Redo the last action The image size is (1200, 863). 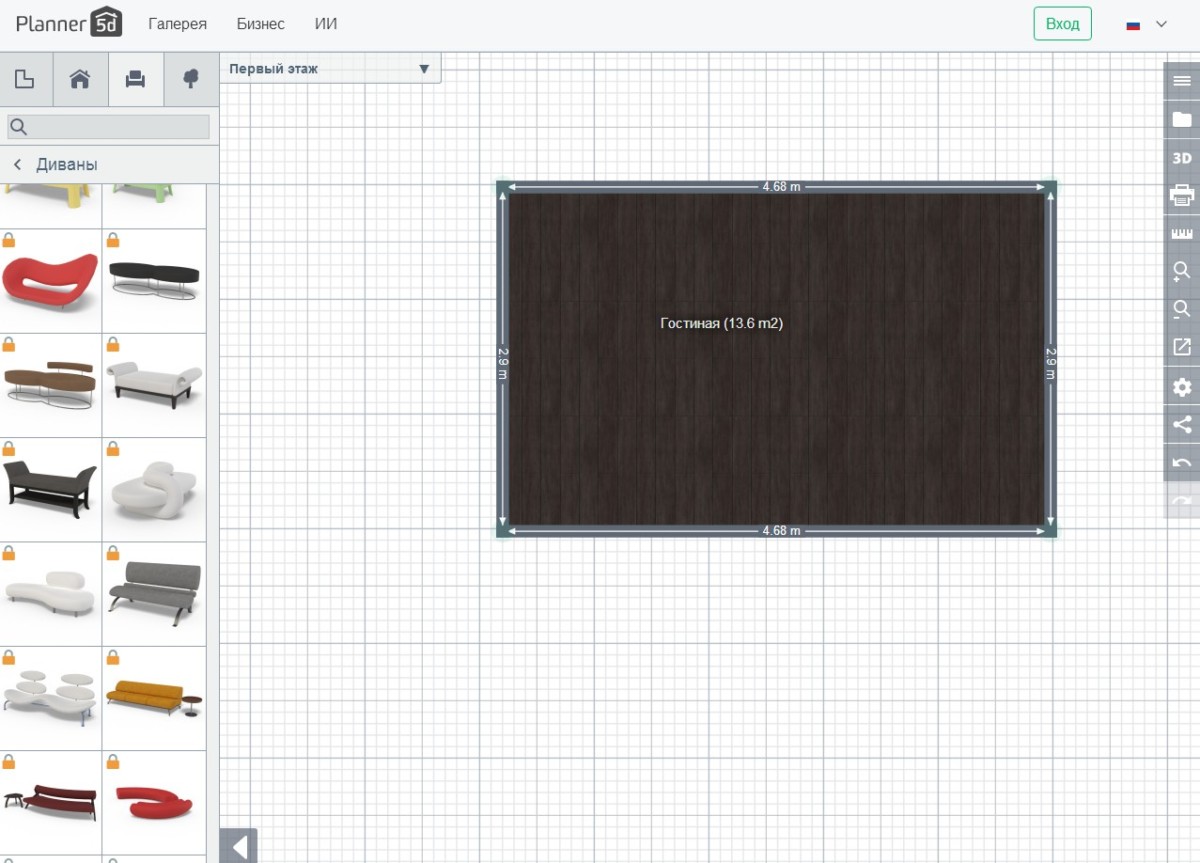[1182, 501]
